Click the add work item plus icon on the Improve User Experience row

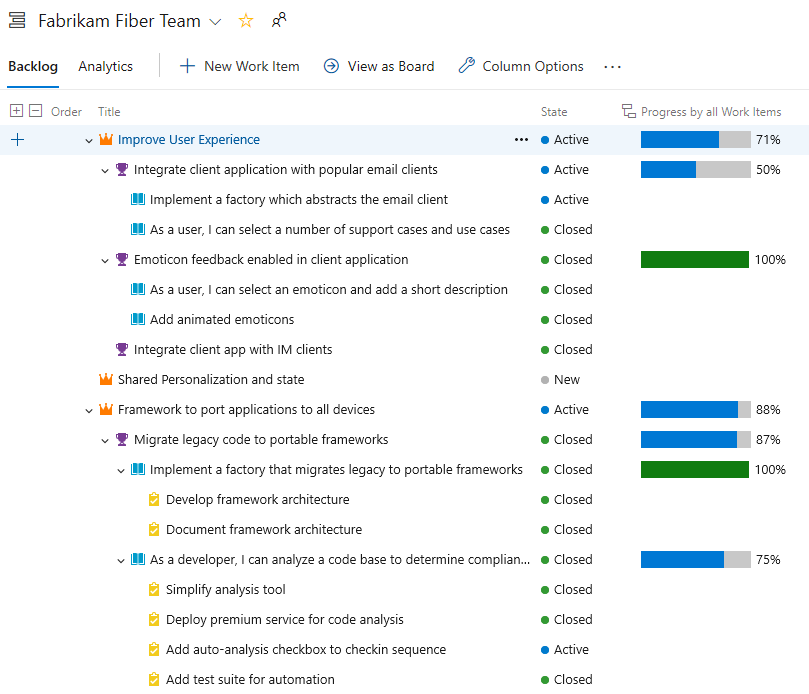16,140
